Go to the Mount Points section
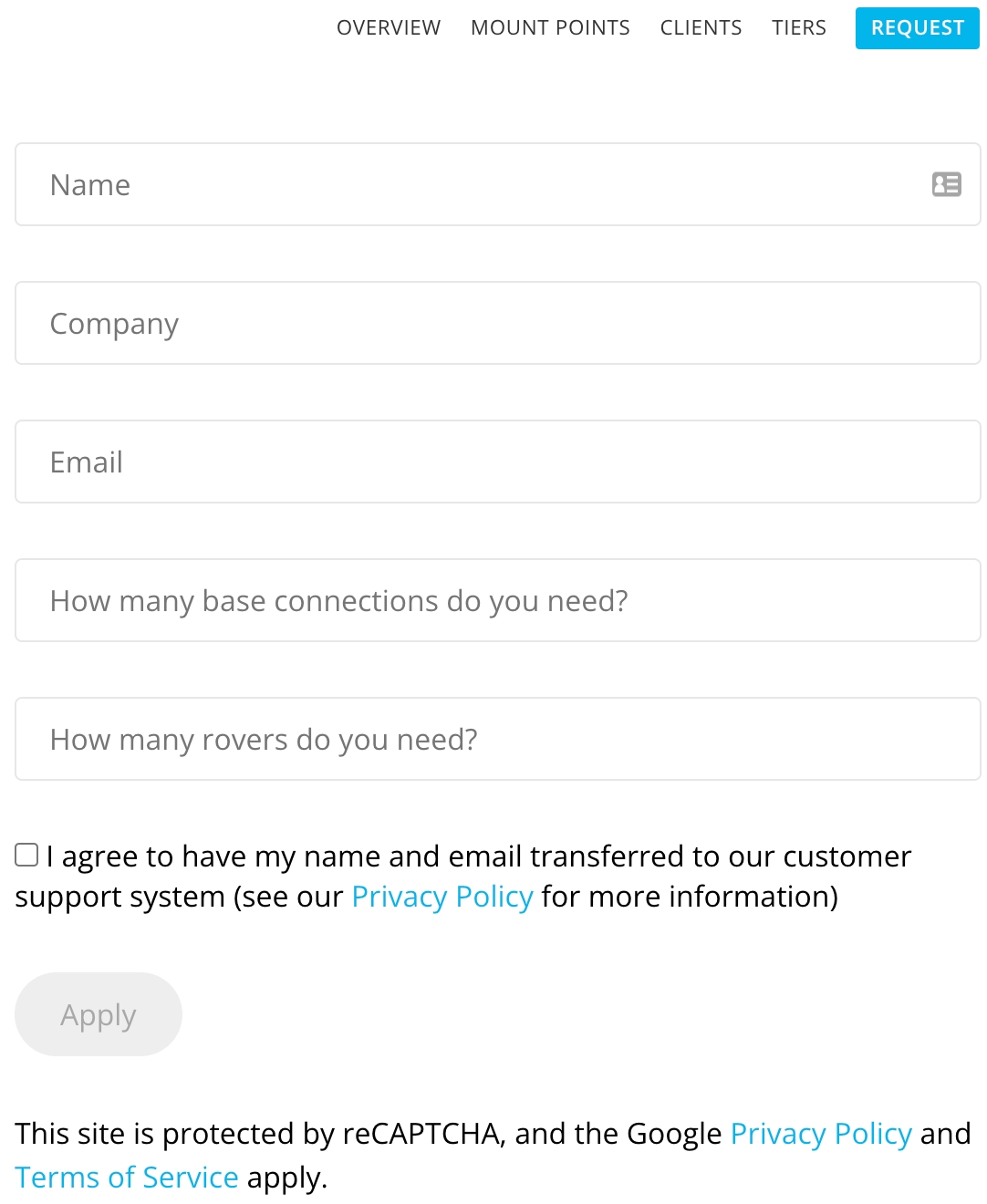Image resolution: width=987 pixels, height=1204 pixels. click(550, 28)
